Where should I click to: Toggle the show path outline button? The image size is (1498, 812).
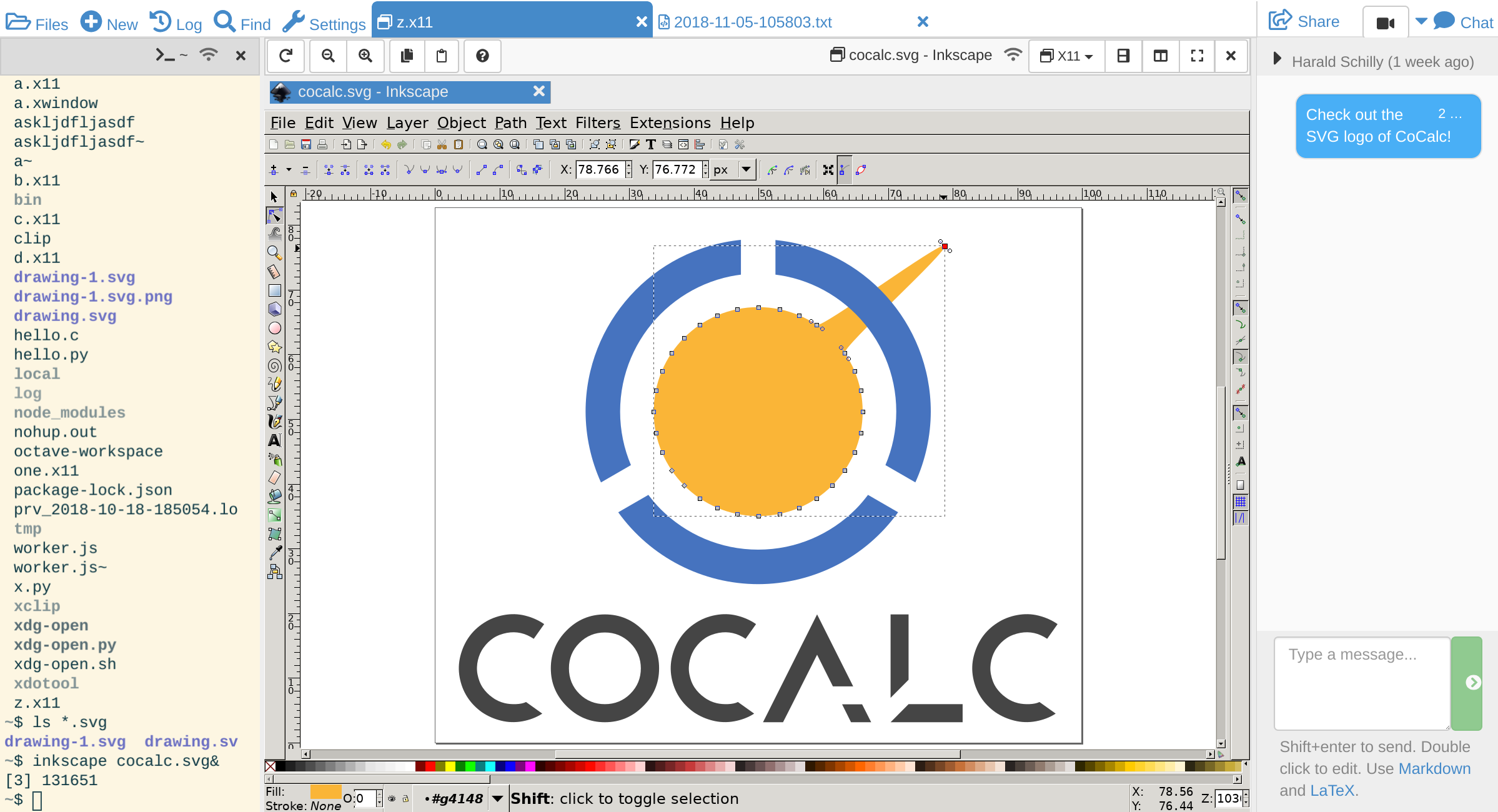pos(860,170)
